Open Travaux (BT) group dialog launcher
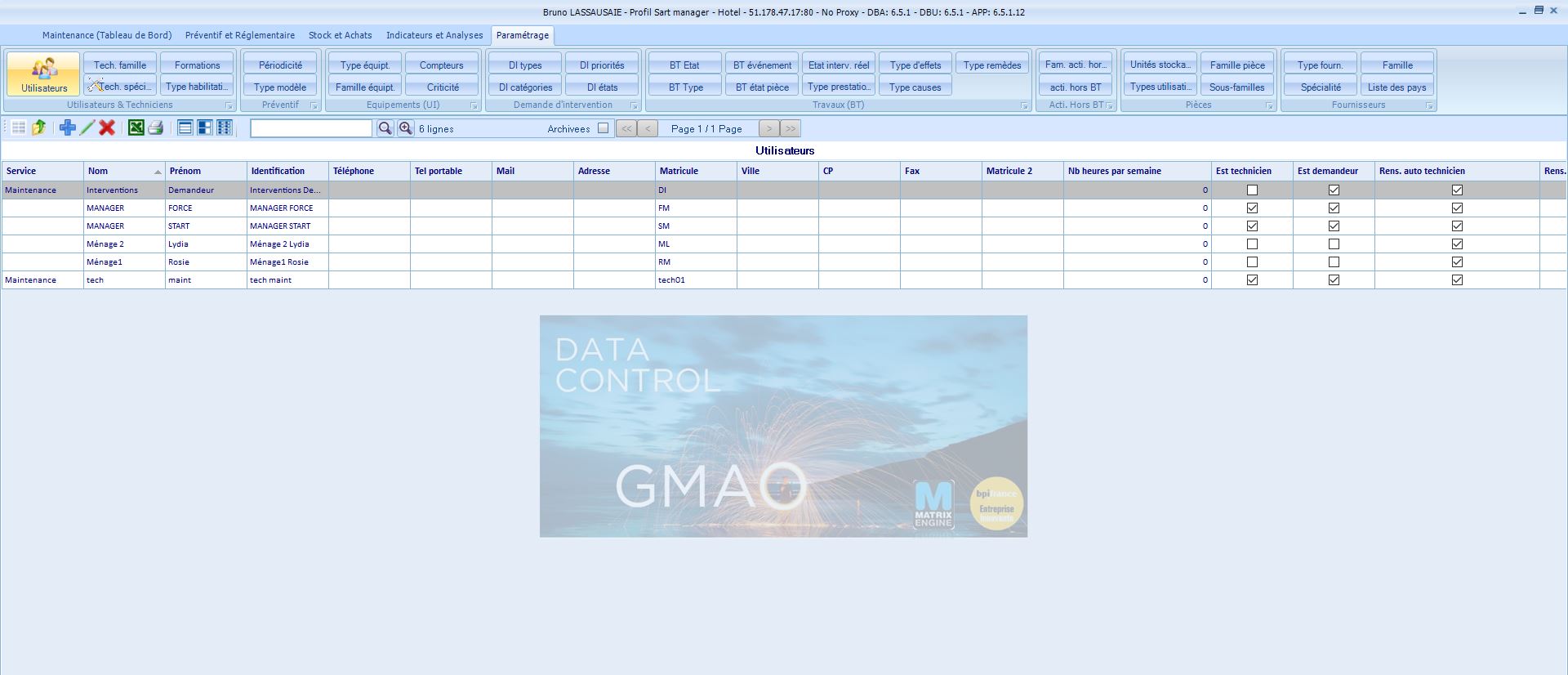 coord(1025,106)
